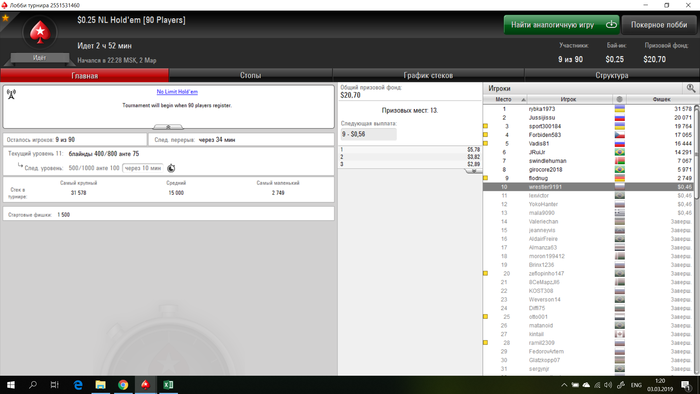Launch Microsoft Edge from taskbar
Screen dimensions: 700x394
coord(78,385)
